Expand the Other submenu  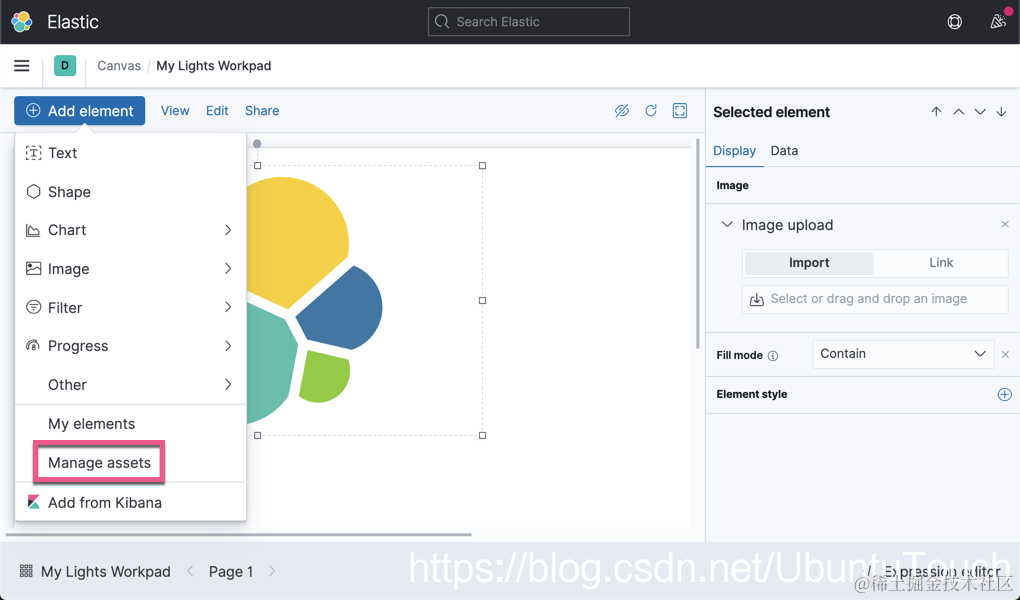tap(130, 385)
